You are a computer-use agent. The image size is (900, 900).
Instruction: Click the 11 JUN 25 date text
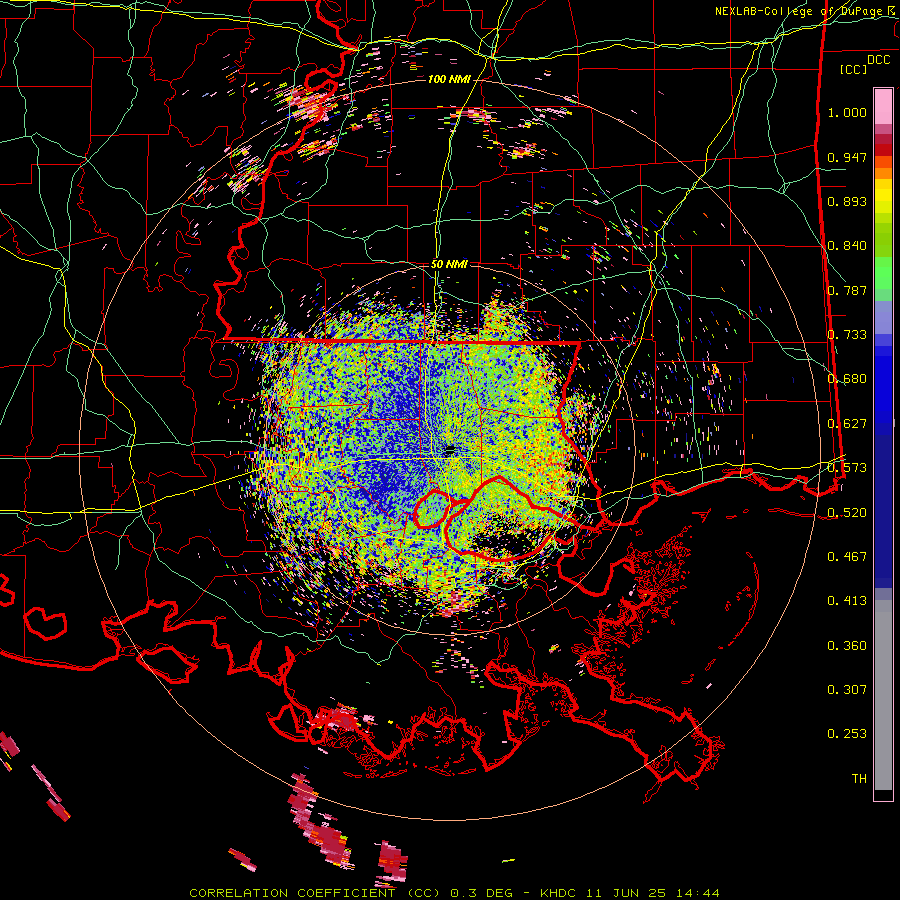tap(626, 893)
